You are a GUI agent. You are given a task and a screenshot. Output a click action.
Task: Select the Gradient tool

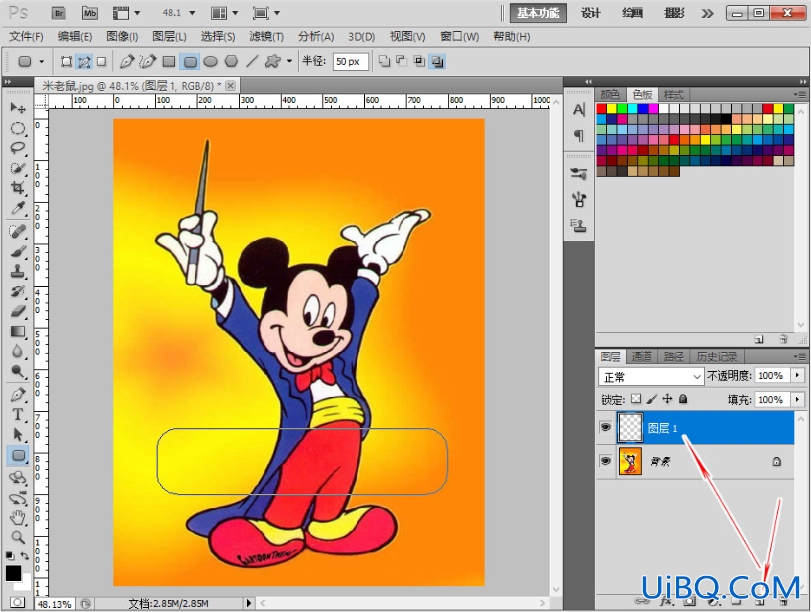(18, 332)
